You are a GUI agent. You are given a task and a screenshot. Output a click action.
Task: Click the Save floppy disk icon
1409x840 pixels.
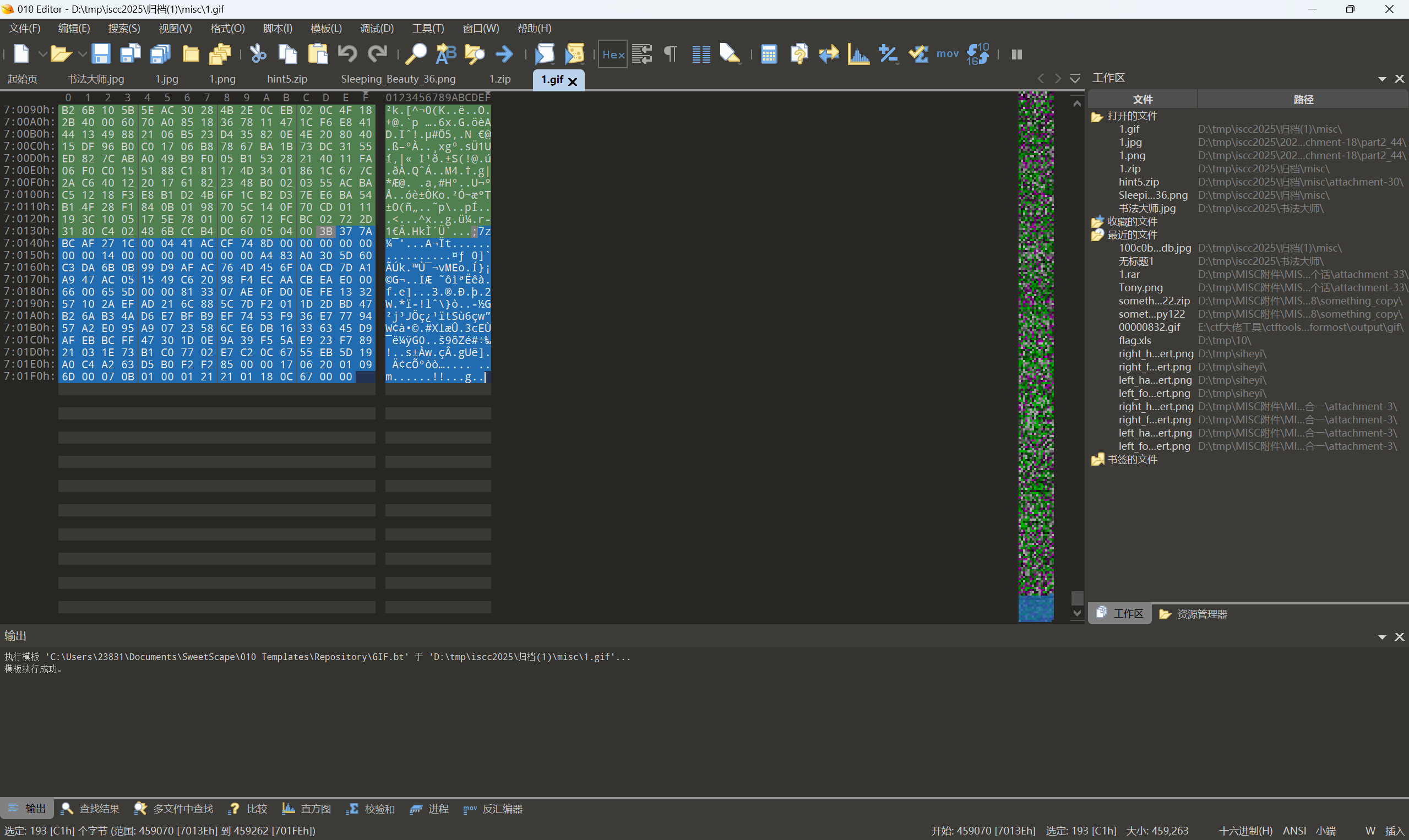101,54
